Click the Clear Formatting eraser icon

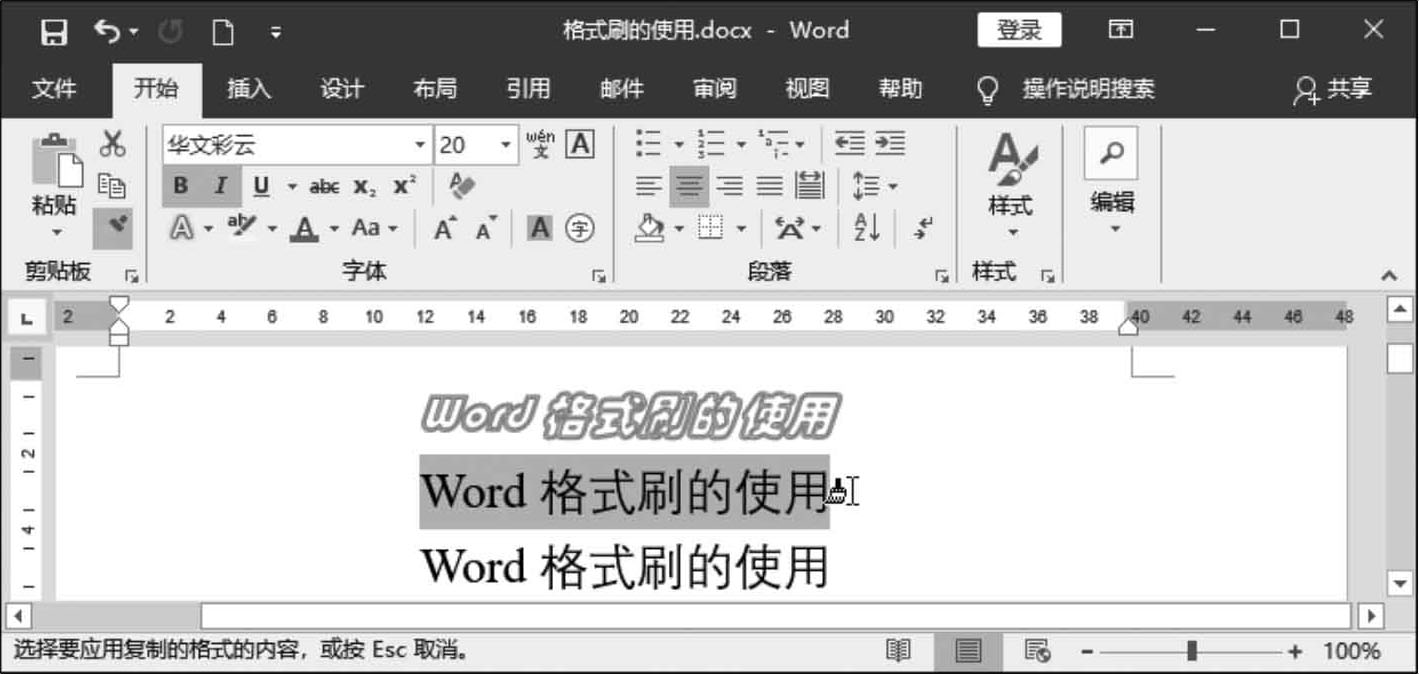(462, 186)
